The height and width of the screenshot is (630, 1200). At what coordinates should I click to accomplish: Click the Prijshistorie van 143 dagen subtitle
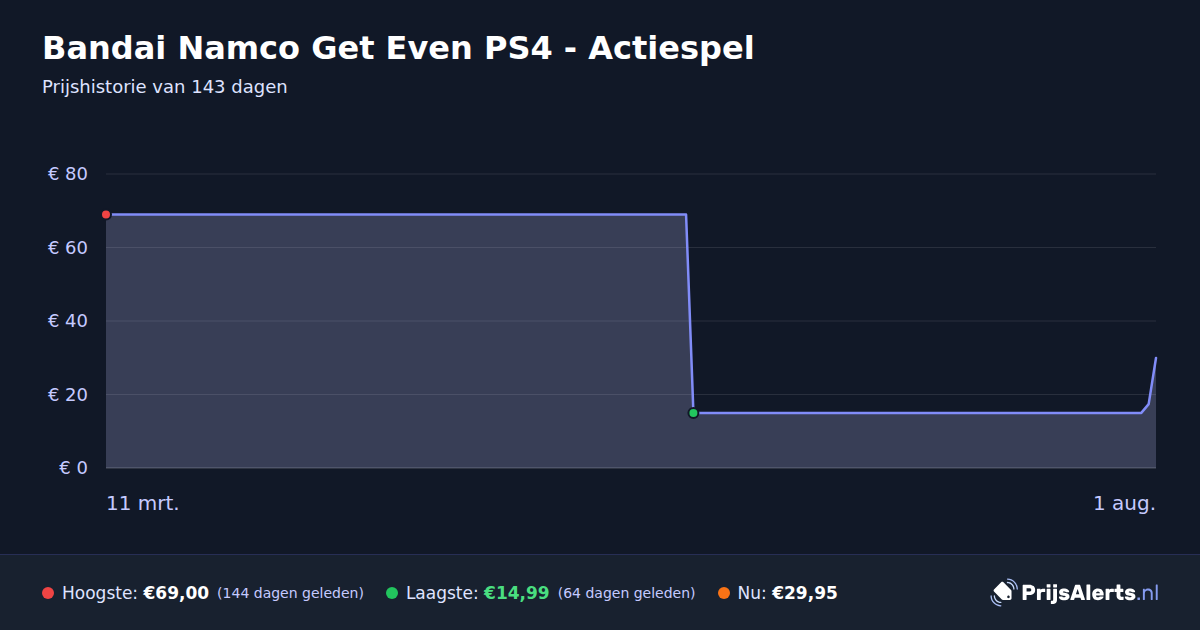coord(165,87)
